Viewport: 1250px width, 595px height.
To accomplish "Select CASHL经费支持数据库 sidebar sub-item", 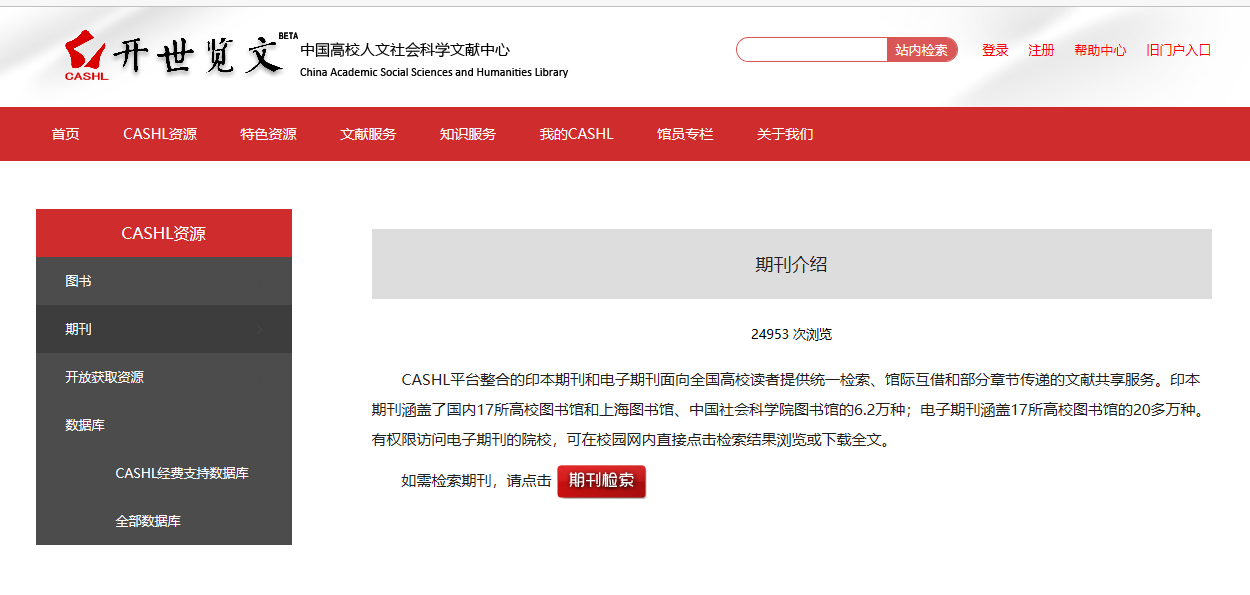I will pos(182,473).
